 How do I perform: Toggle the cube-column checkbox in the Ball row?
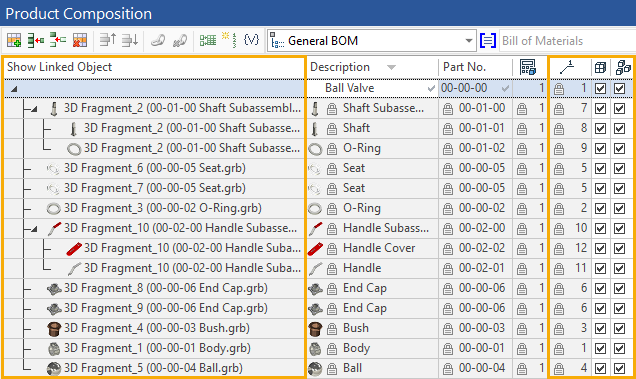click(x=600, y=368)
